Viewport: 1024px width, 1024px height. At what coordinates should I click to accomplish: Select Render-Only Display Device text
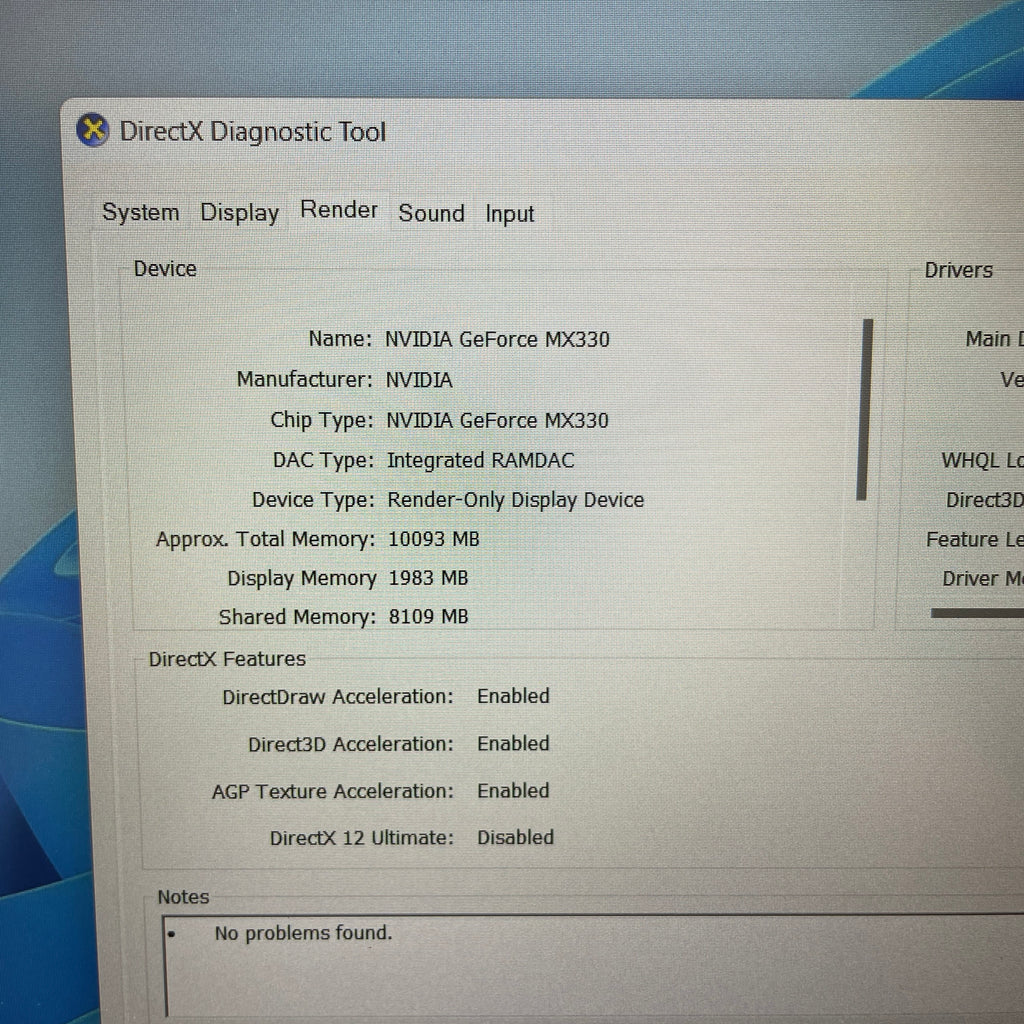[516, 500]
